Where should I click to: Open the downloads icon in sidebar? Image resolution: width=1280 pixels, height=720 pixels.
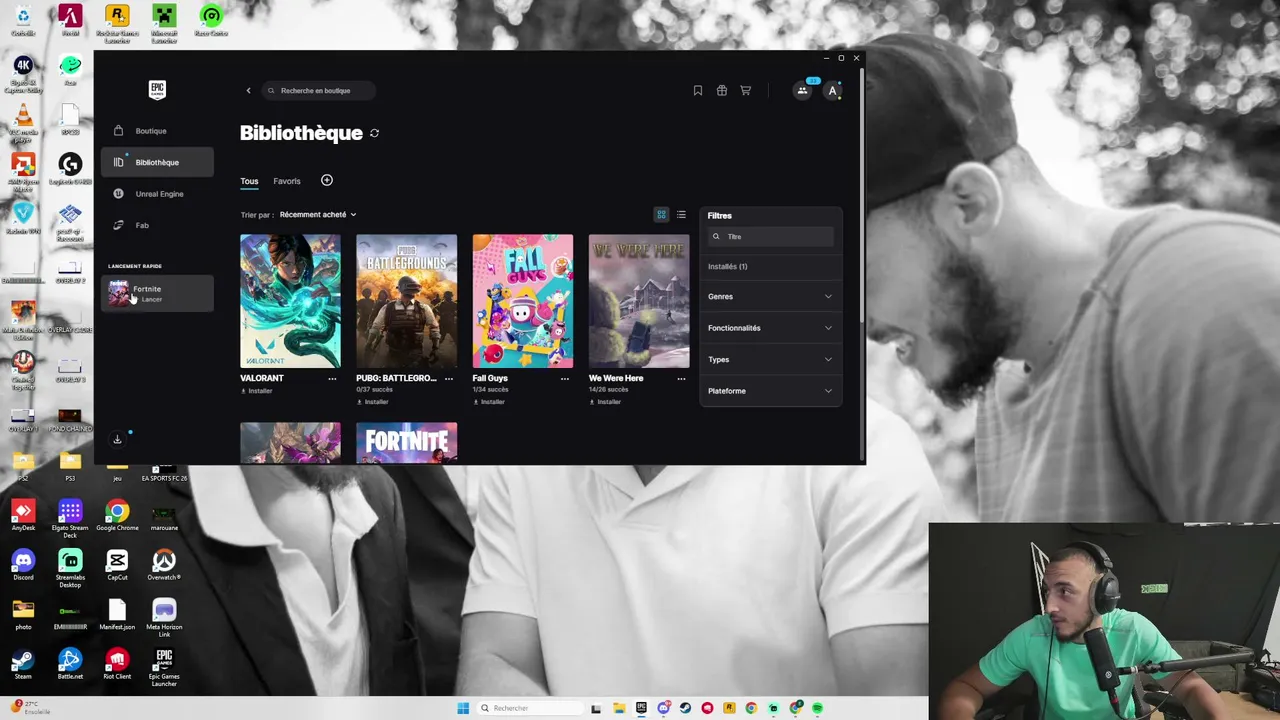[117, 440]
